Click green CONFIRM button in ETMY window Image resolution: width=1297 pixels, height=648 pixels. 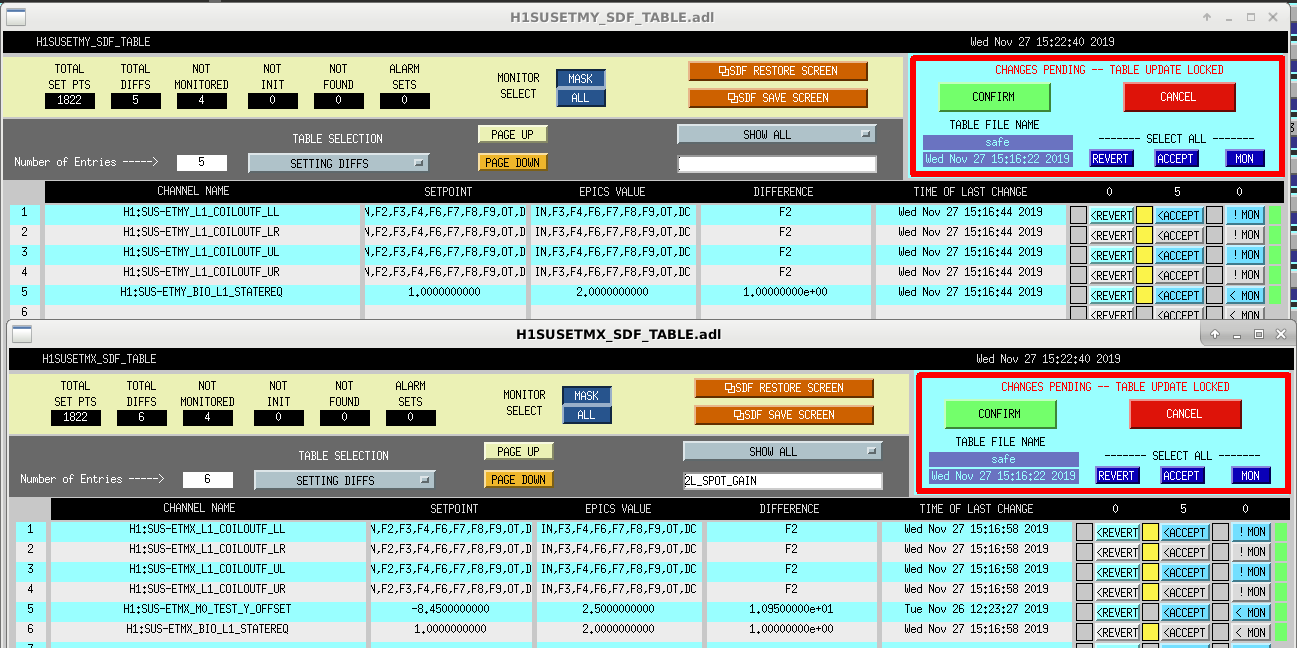994,97
